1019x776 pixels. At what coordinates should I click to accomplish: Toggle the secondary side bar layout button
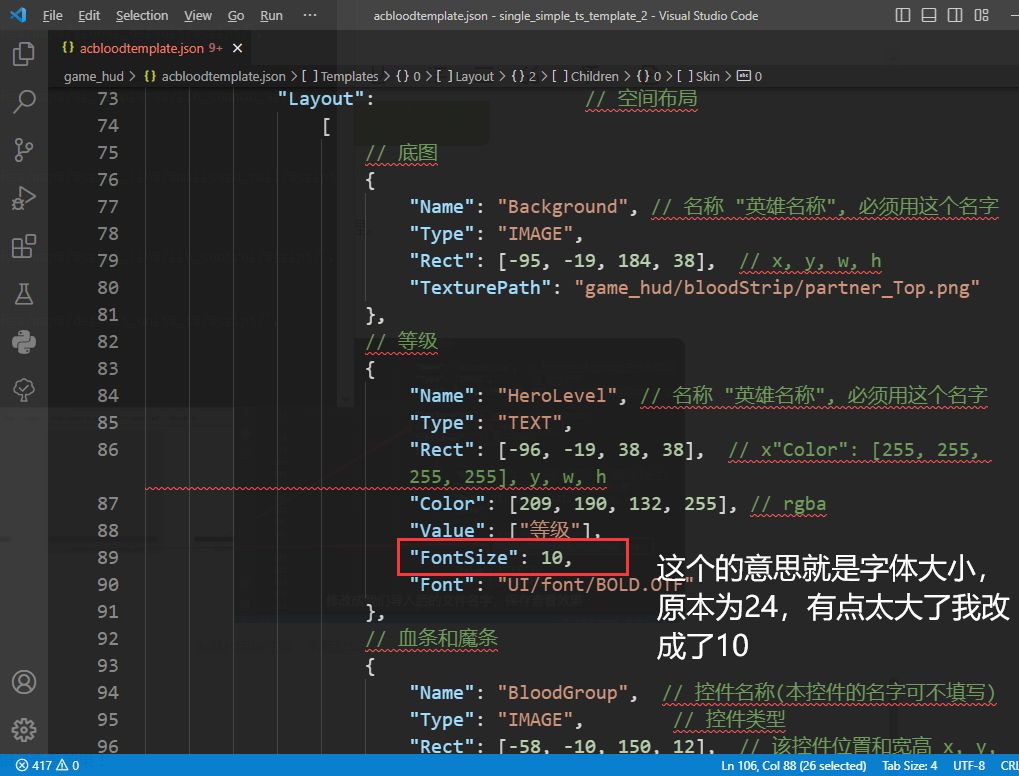pos(955,15)
